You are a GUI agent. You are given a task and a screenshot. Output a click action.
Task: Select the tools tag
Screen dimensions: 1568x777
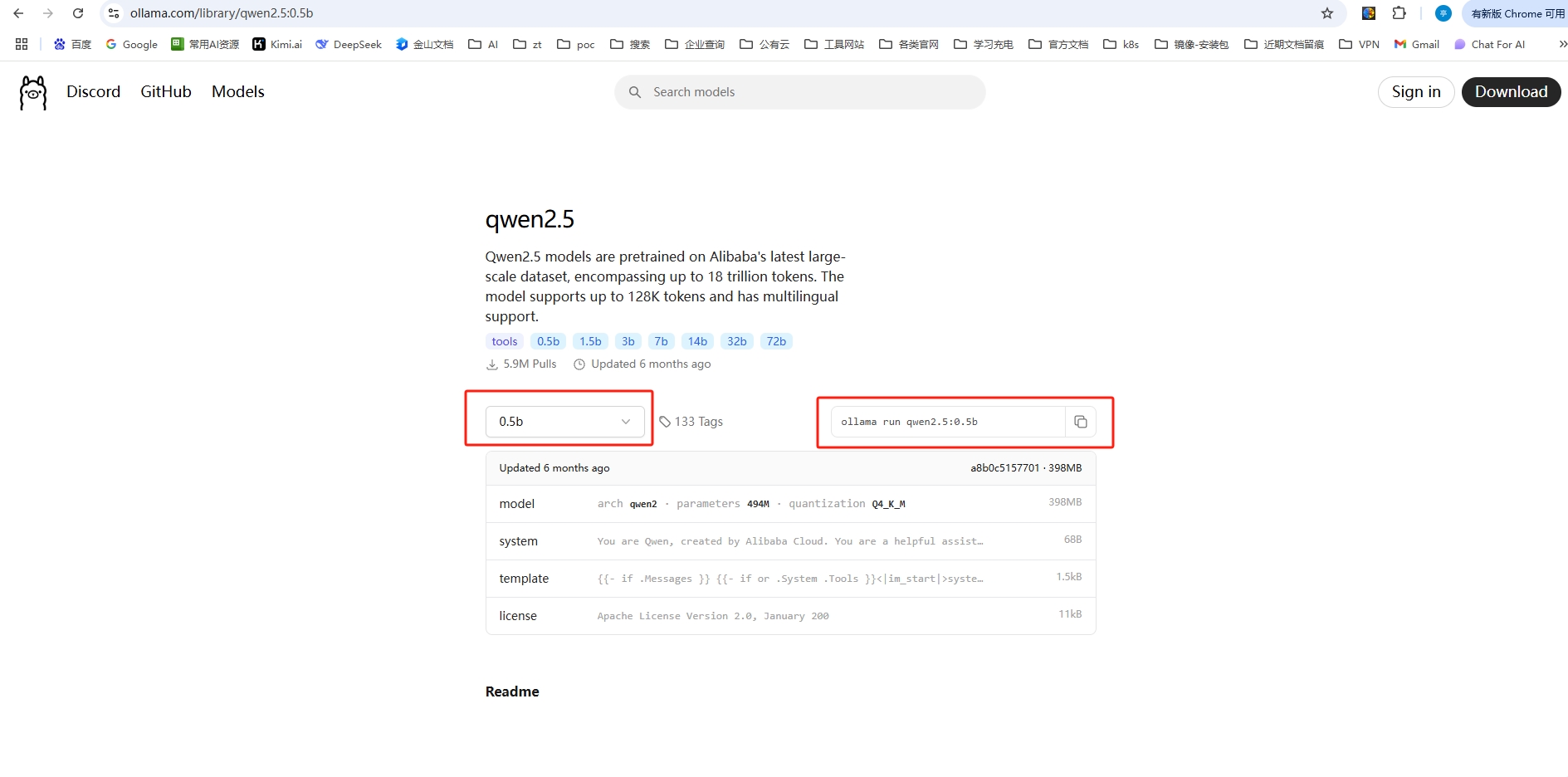[x=505, y=341]
